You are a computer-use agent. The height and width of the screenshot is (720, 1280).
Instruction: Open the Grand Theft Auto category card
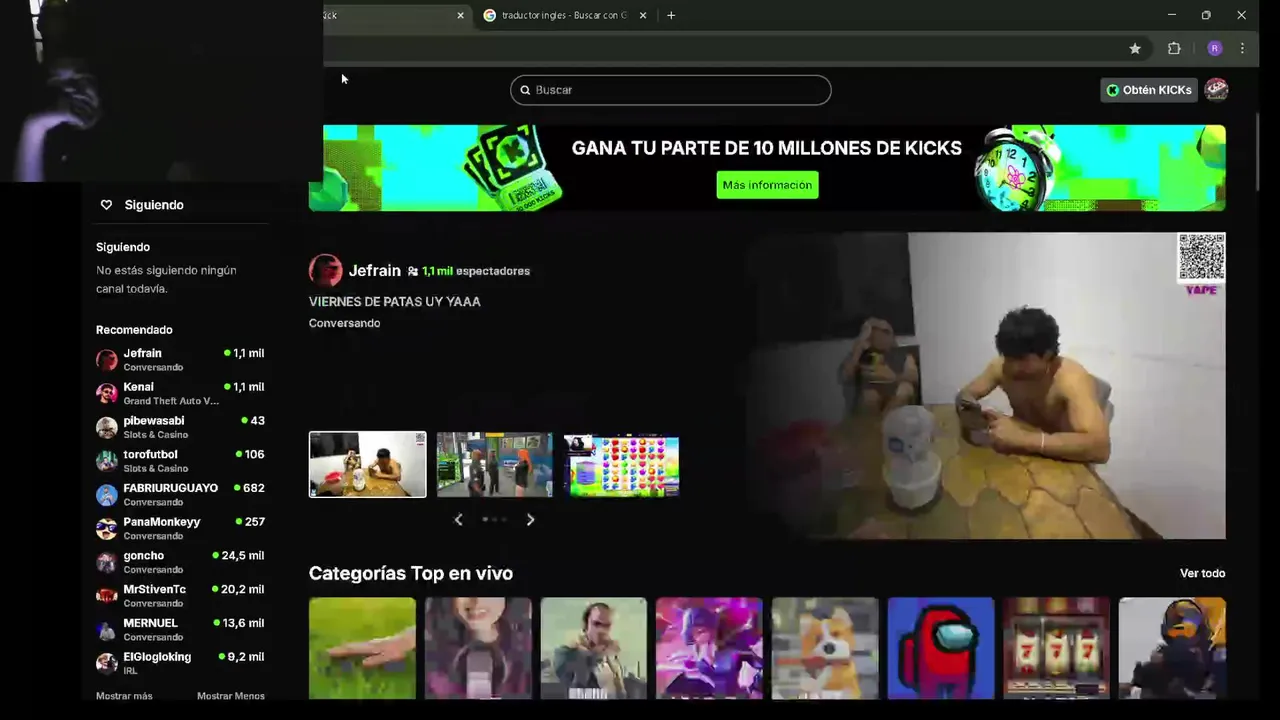594,648
